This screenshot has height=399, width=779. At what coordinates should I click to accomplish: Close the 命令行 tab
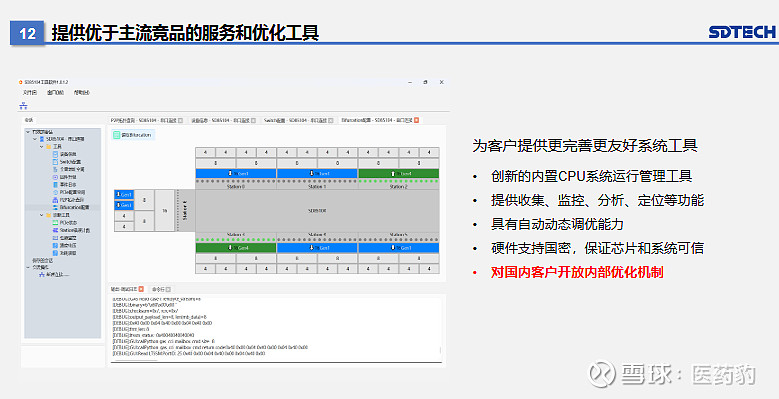click(168, 289)
